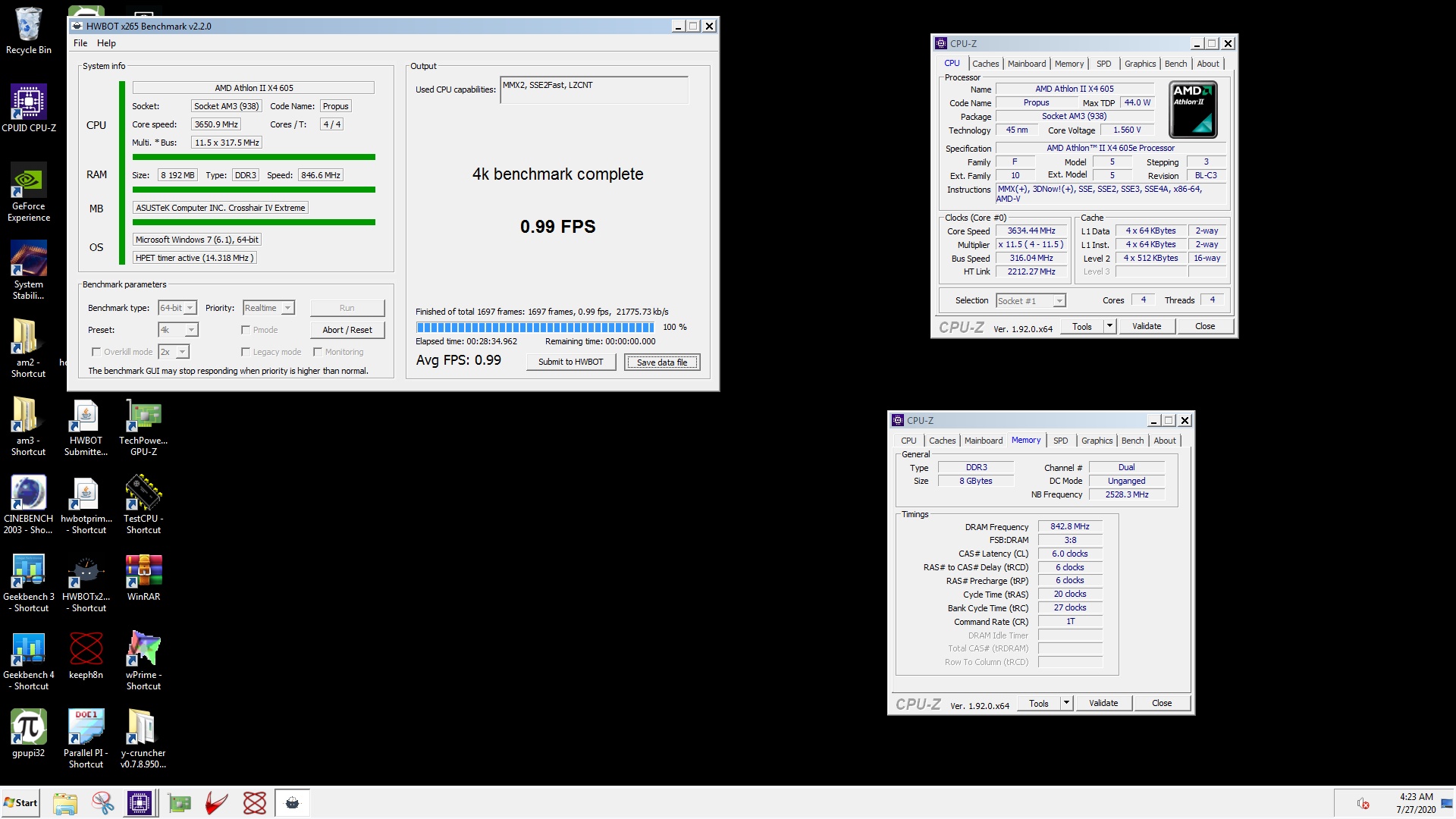Click the Abort / Reset button
1456x819 pixels.
[347, 330]
